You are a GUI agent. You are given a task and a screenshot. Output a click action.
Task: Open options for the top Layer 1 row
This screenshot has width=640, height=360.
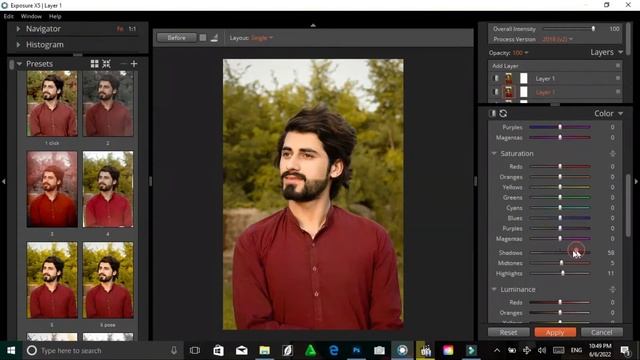618,78
